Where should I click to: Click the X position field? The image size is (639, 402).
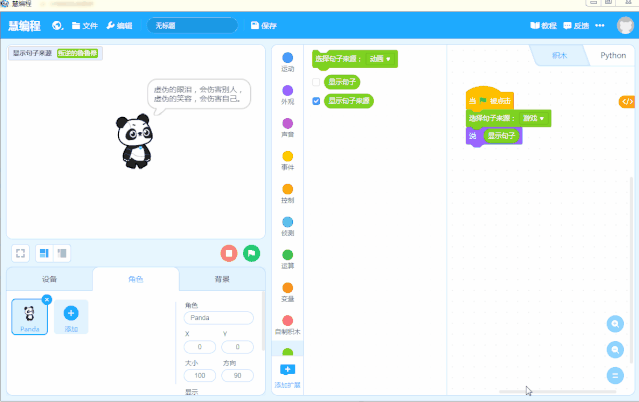[x=200, y=347]
